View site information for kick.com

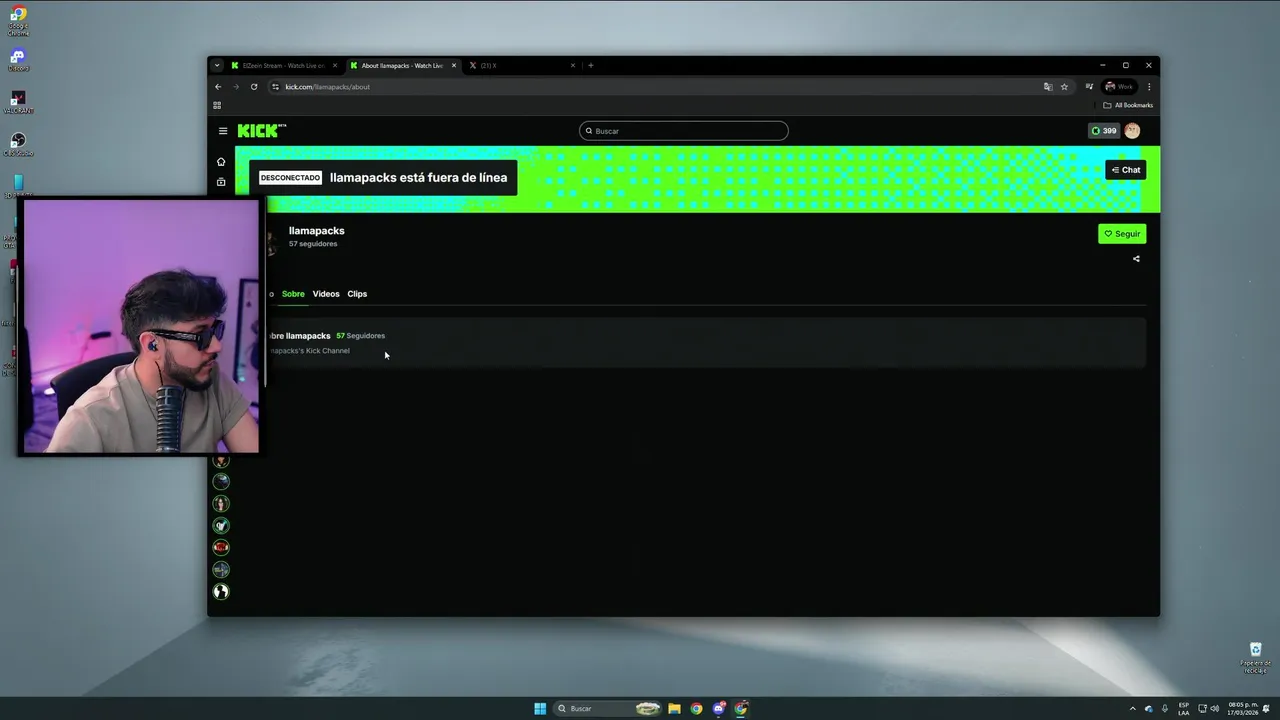point(275,87)
